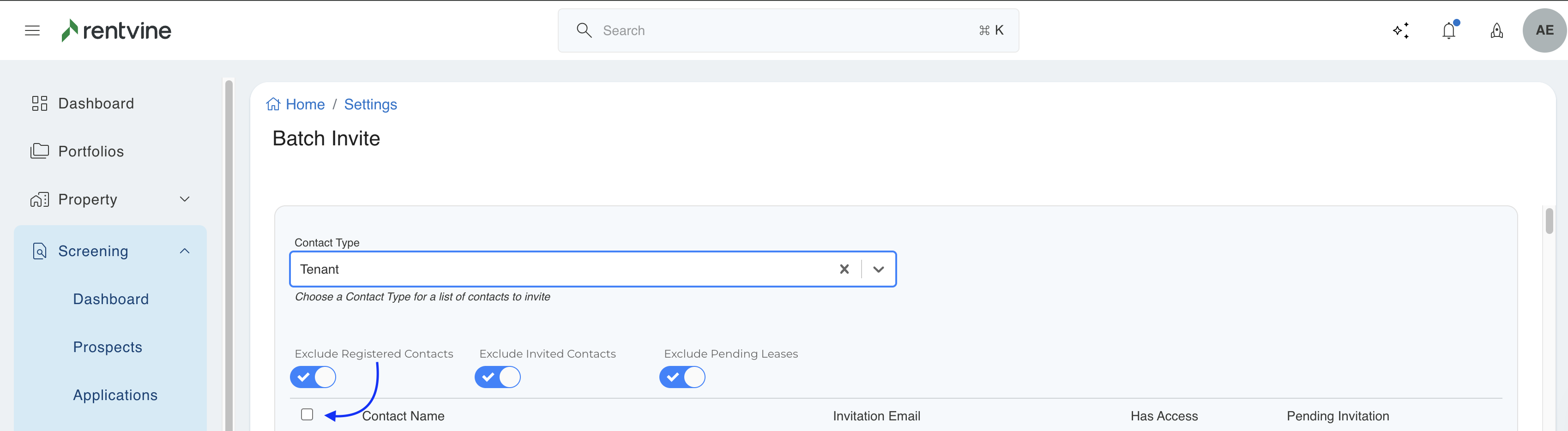Click the rocket icon in header
This screenshot has width=1568, height=431.
(1496, 30)
